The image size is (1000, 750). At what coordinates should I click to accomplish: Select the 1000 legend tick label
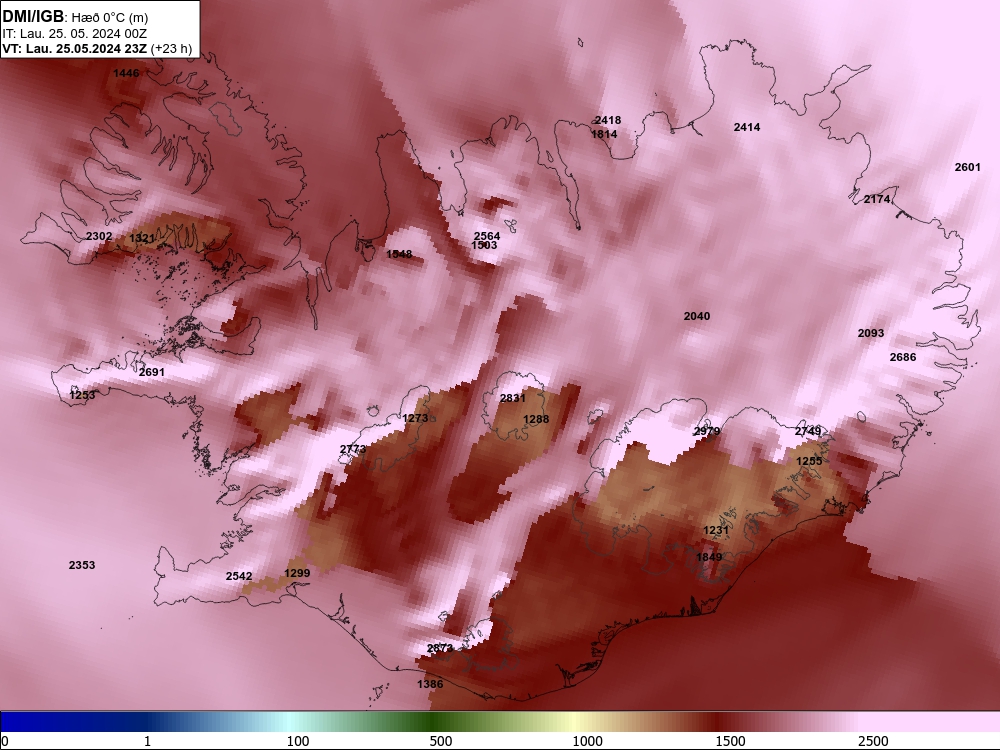click(587, 741)
